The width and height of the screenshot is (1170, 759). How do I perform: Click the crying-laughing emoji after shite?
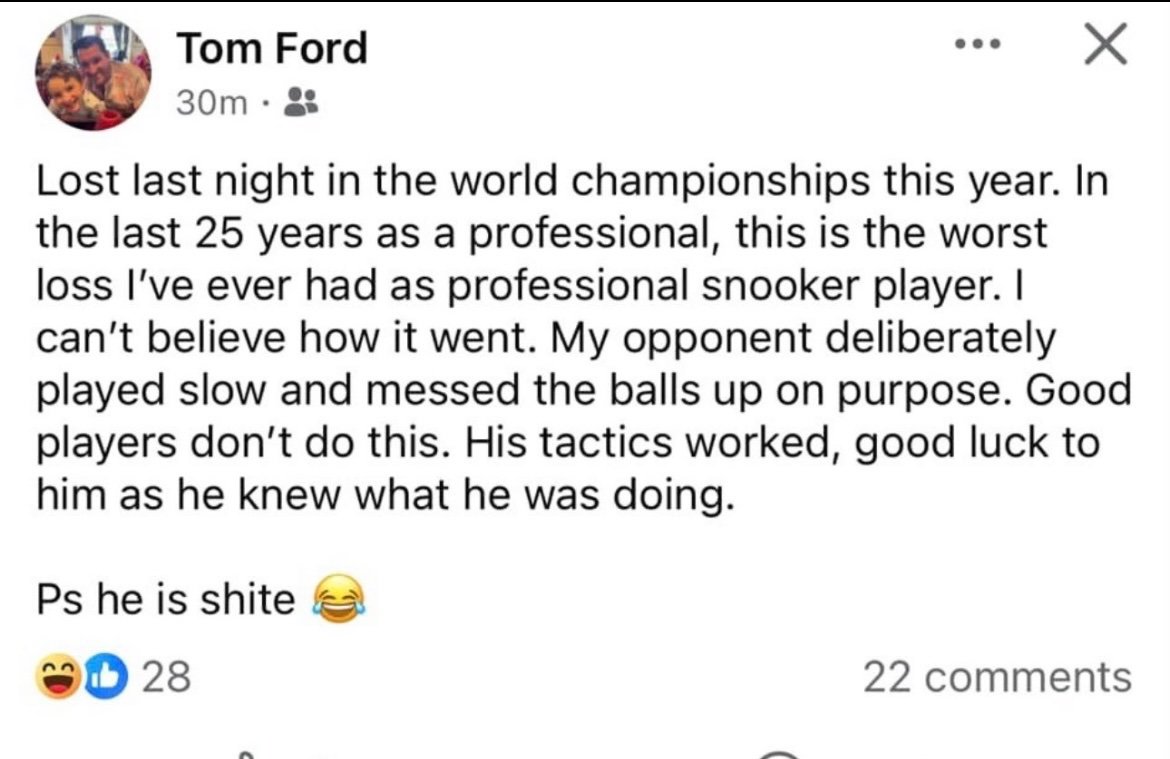[x=340, y=598]
